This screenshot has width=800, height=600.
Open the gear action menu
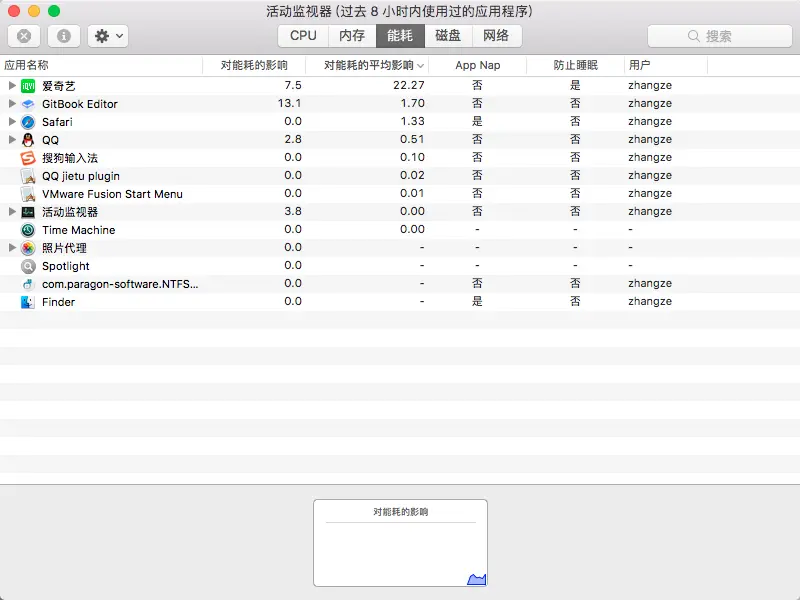coord(108,36)
